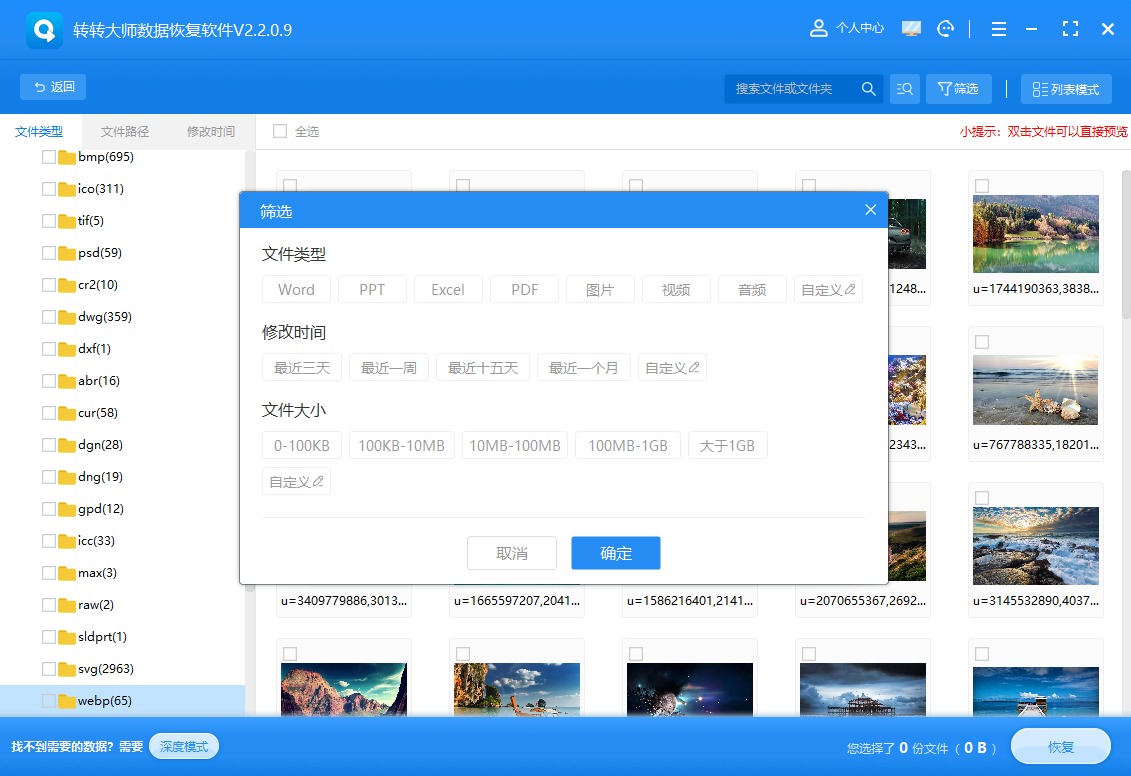The height and width of the screenshot is (776, 1131).
Task: Open the hamburger menu in the title bar
Action: click(x=998, y=28)
